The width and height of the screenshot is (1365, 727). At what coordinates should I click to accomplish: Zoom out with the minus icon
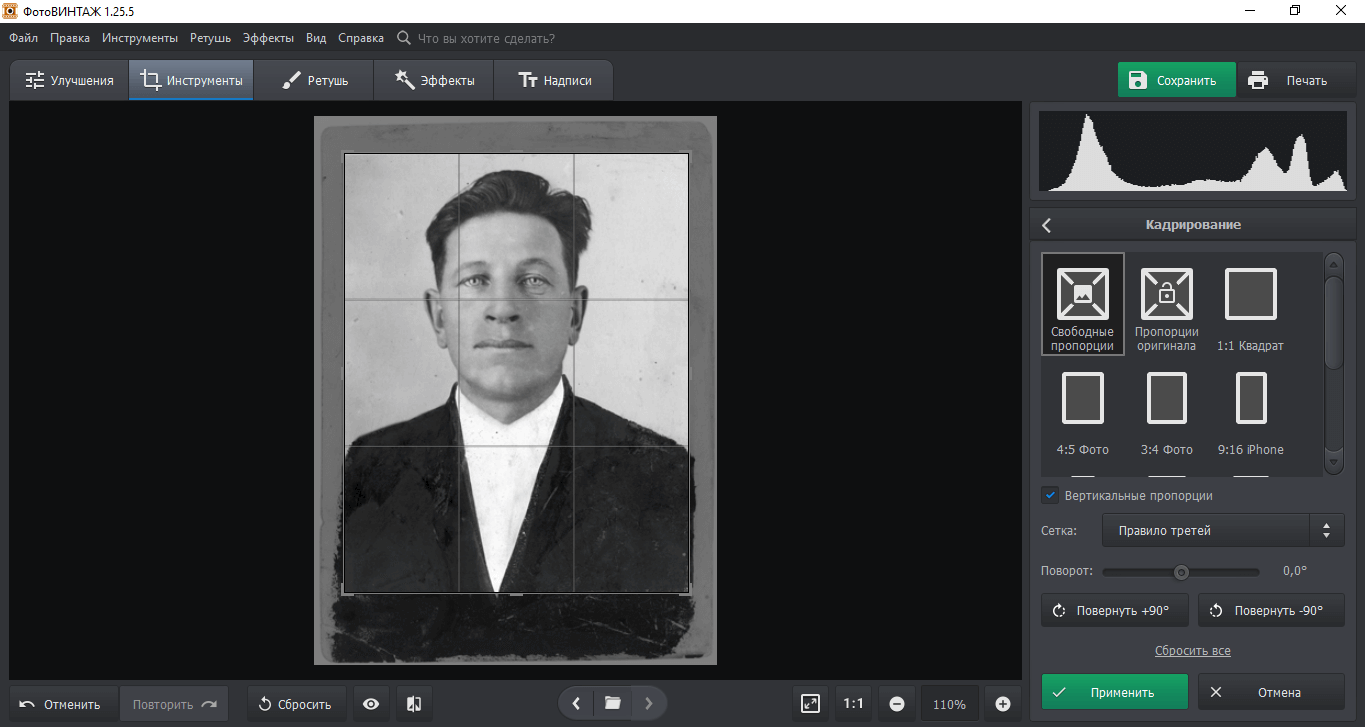pos(897,704)
